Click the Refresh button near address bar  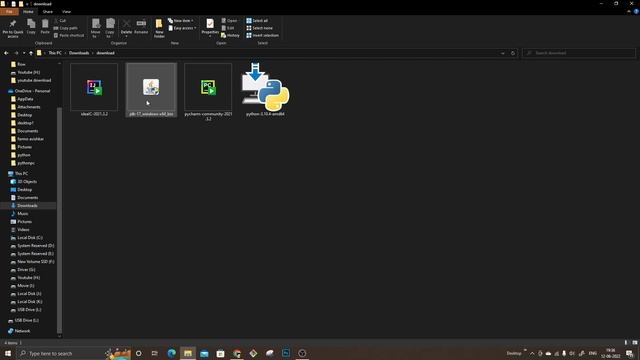tap(513, 53)
